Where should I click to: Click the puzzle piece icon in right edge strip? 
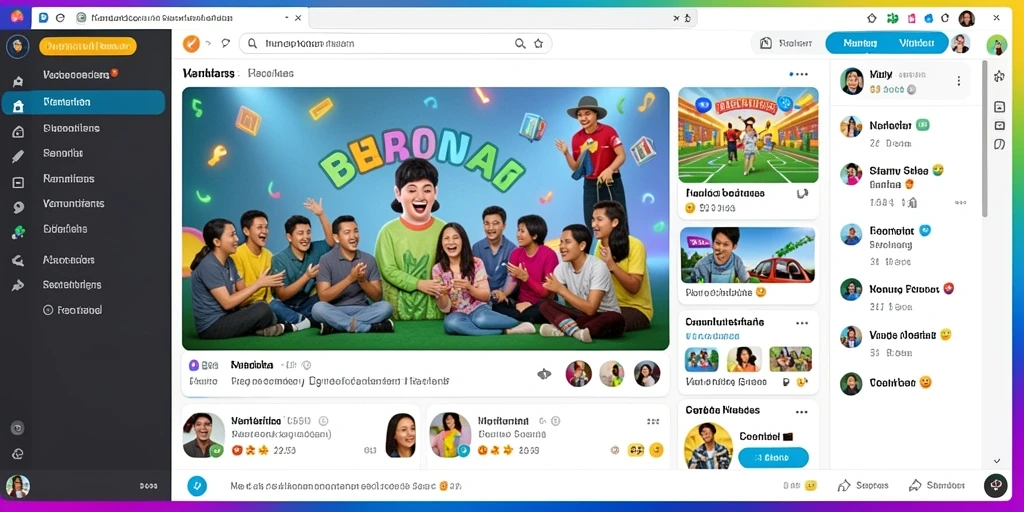[999, 76]
